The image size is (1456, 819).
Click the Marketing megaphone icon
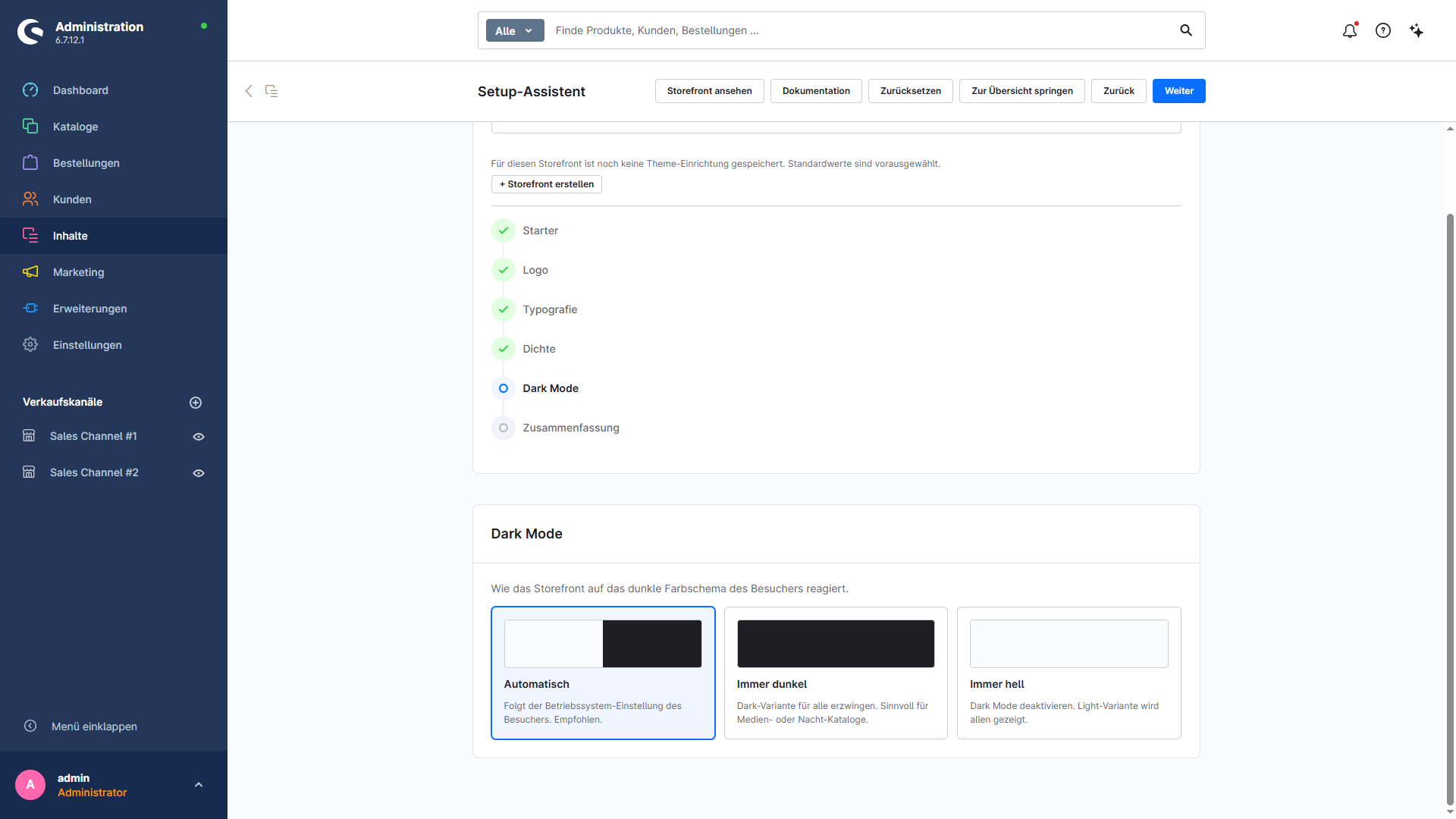coord(30,272)
